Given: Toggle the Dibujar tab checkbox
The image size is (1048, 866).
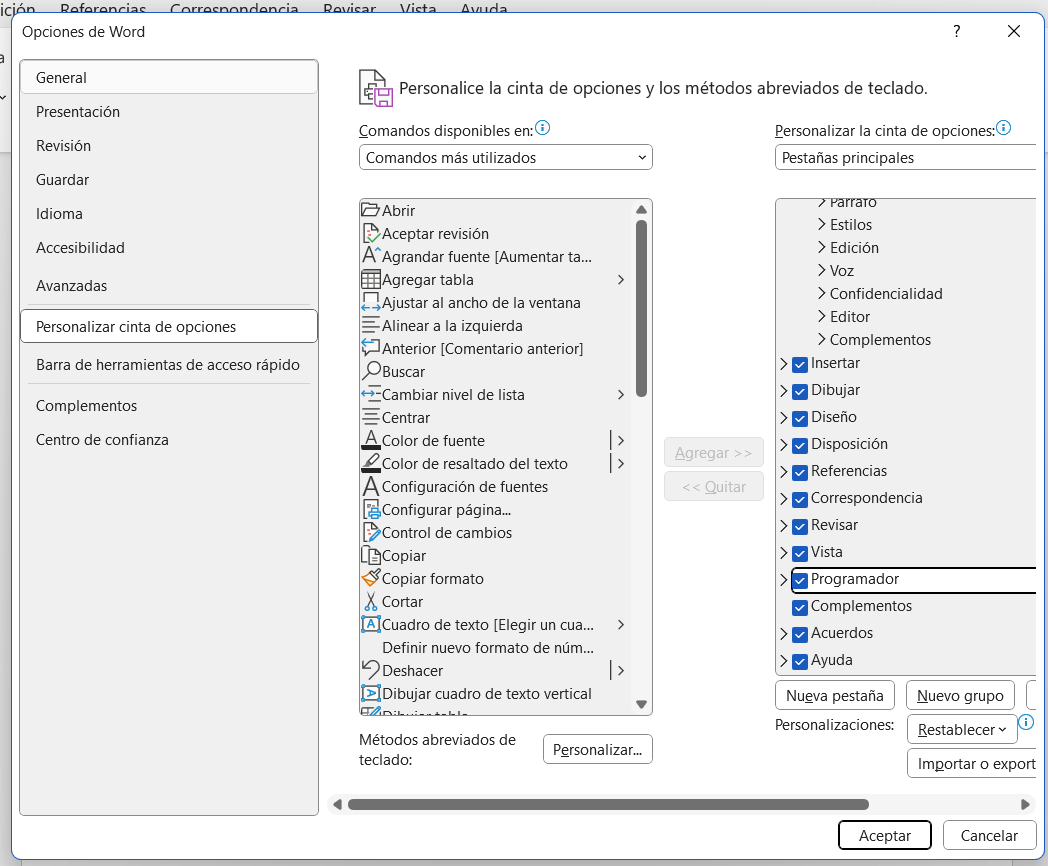Looking at the screenshot, I should click(x=800, y=391).
